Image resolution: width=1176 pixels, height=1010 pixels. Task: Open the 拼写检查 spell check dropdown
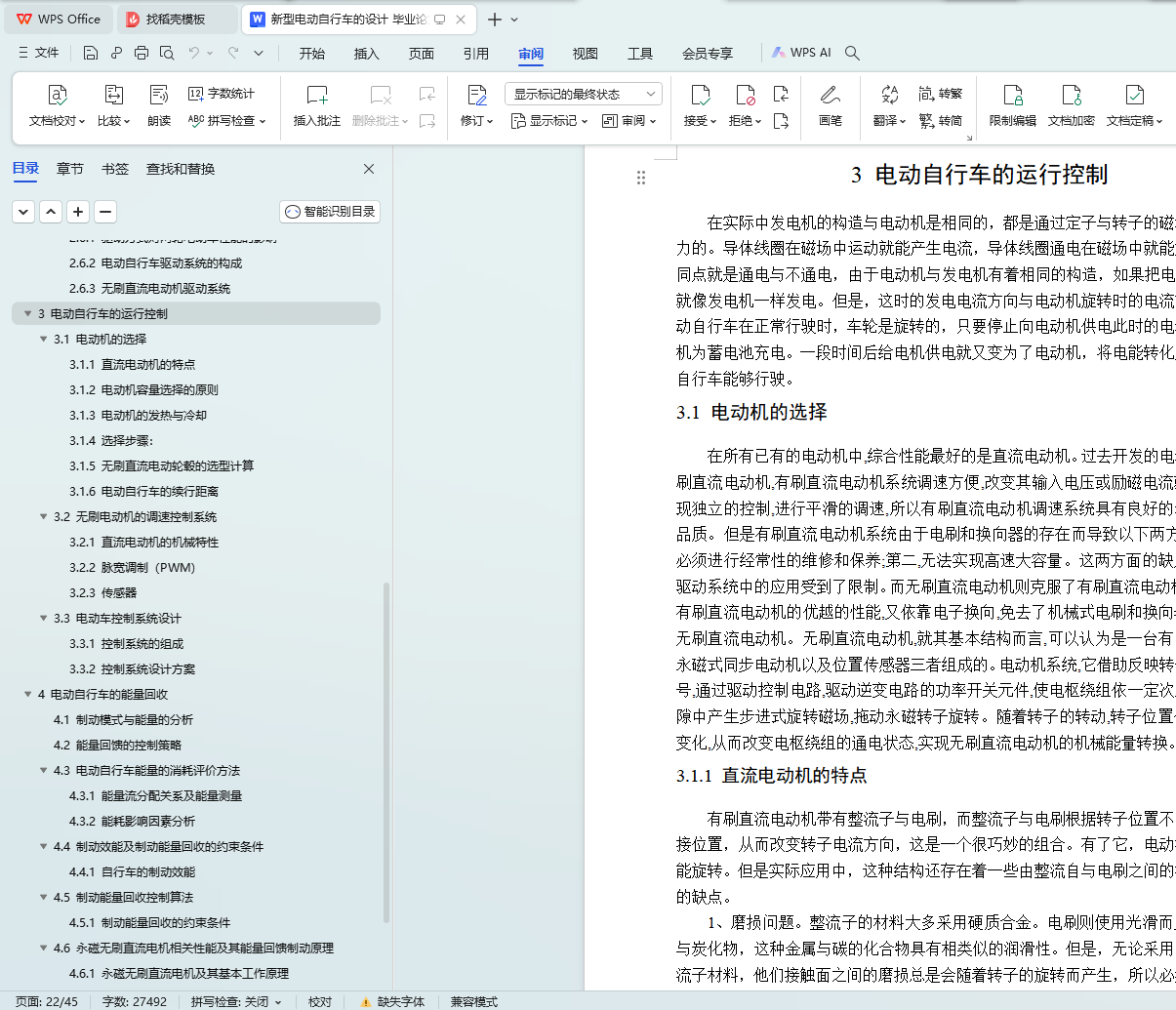point(226,121)
